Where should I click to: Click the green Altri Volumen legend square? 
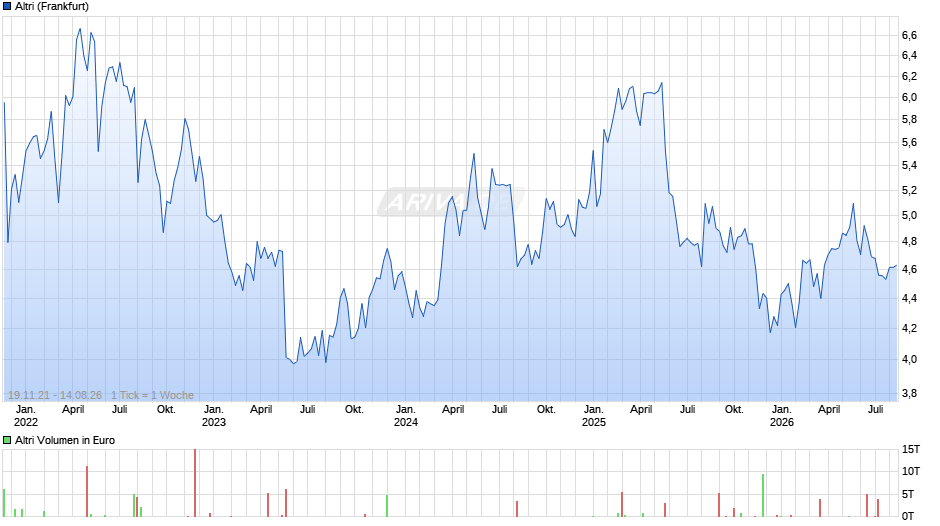click(x=7, y=440)
